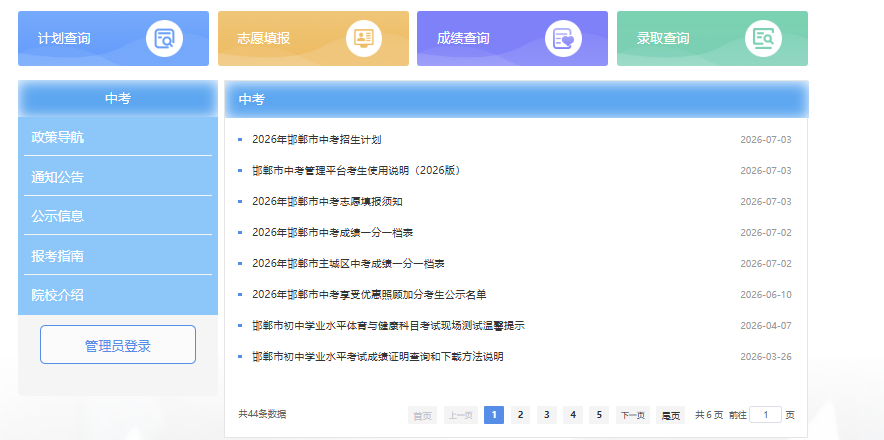The image size is (884, 440).
Task: Open 邯郸市中考管理平台考生使用说明 link
Action: tap(356, 170)
